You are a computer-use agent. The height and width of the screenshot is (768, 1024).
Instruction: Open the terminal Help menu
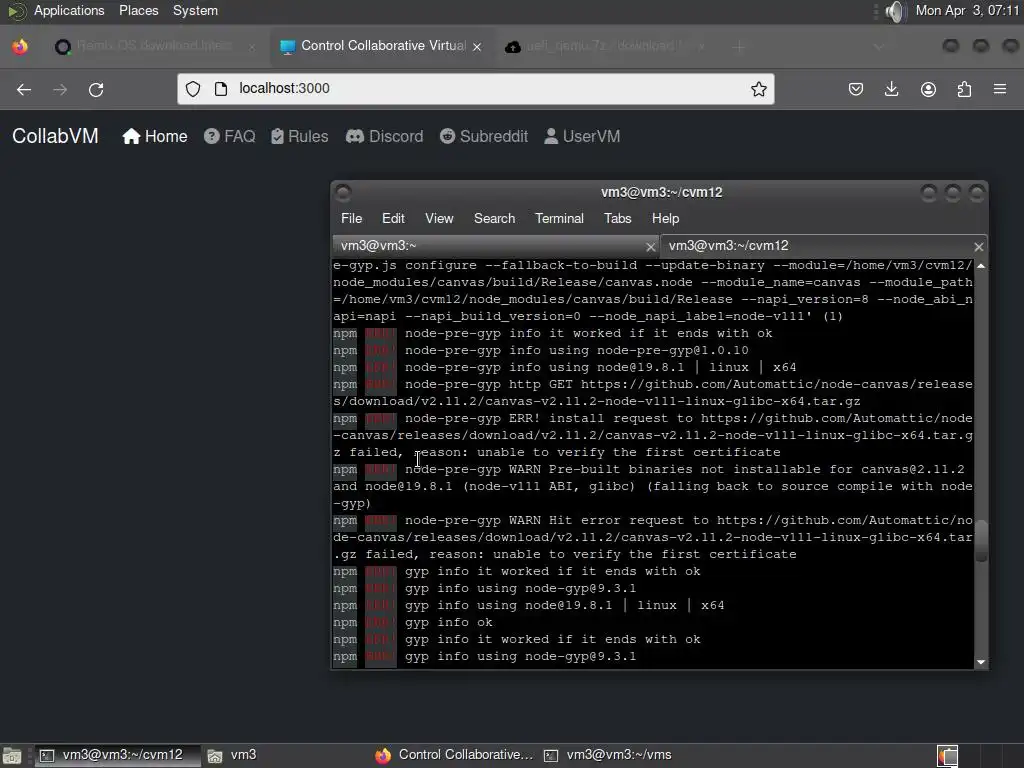click(665, 219)
